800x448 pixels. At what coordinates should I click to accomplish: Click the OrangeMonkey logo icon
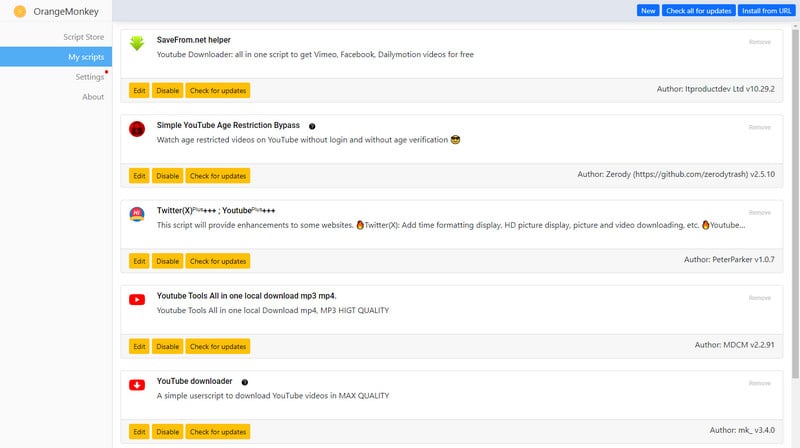20,11
